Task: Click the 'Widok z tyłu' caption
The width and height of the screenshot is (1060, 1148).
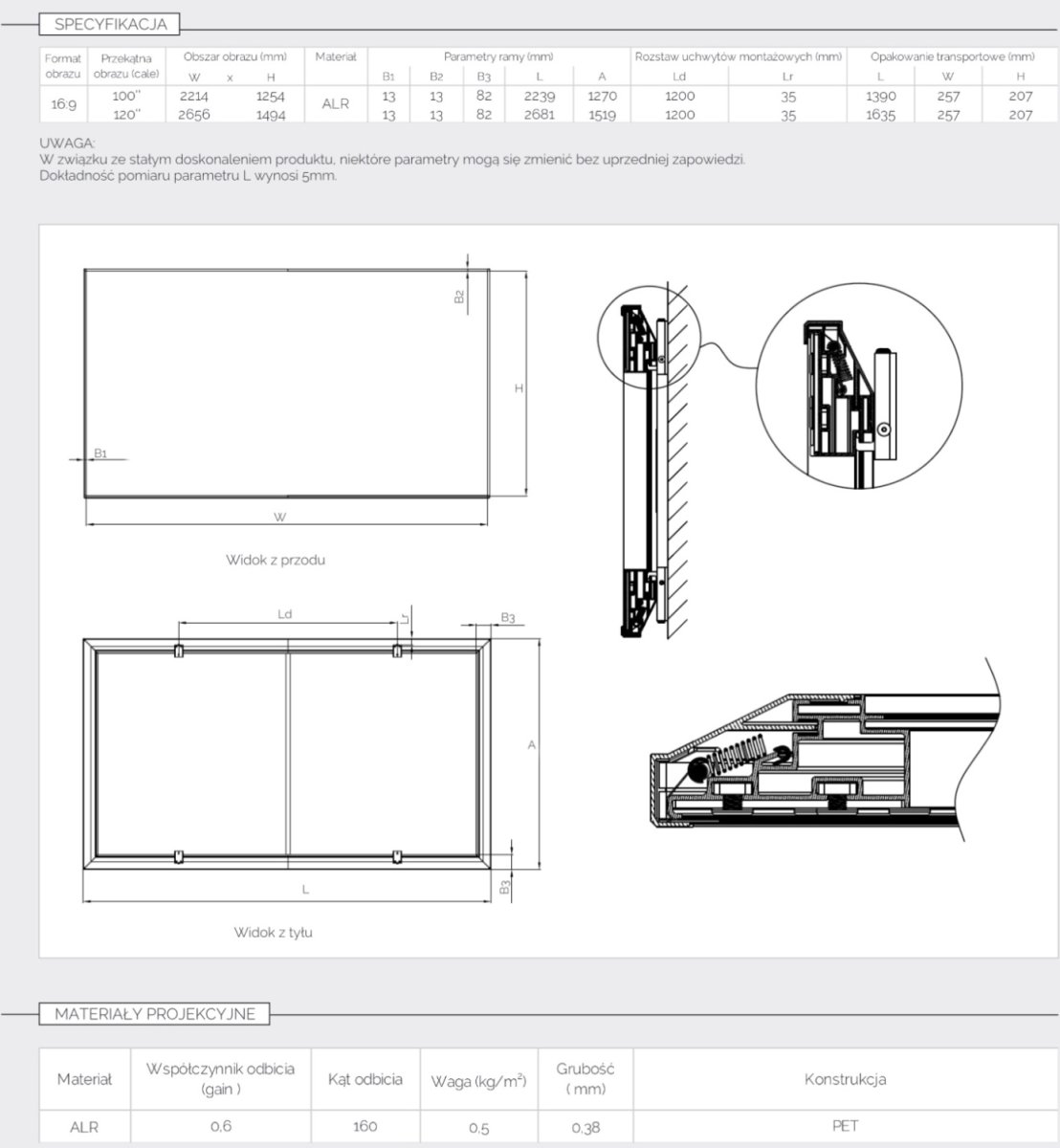Action: click(x=274, y=932)
